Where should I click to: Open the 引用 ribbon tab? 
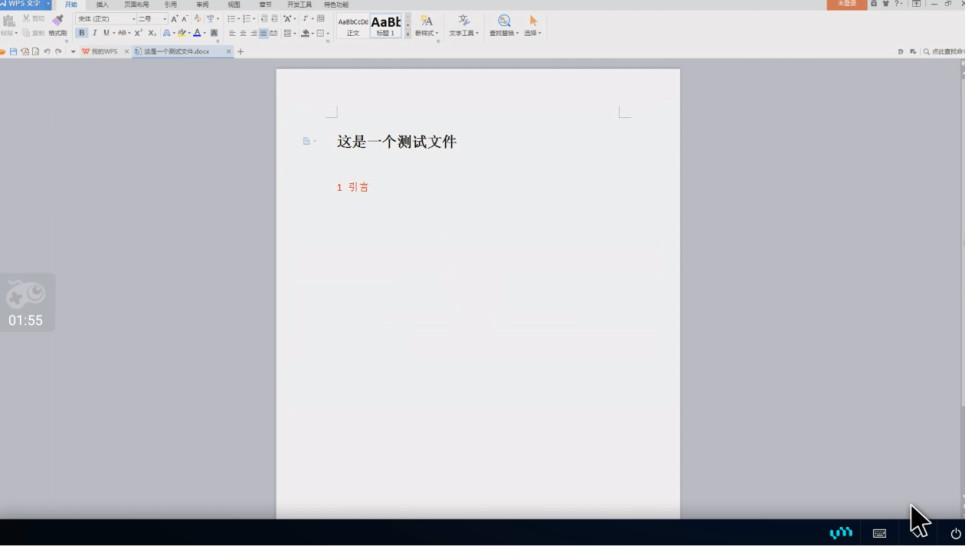click(x=170, y=4)
